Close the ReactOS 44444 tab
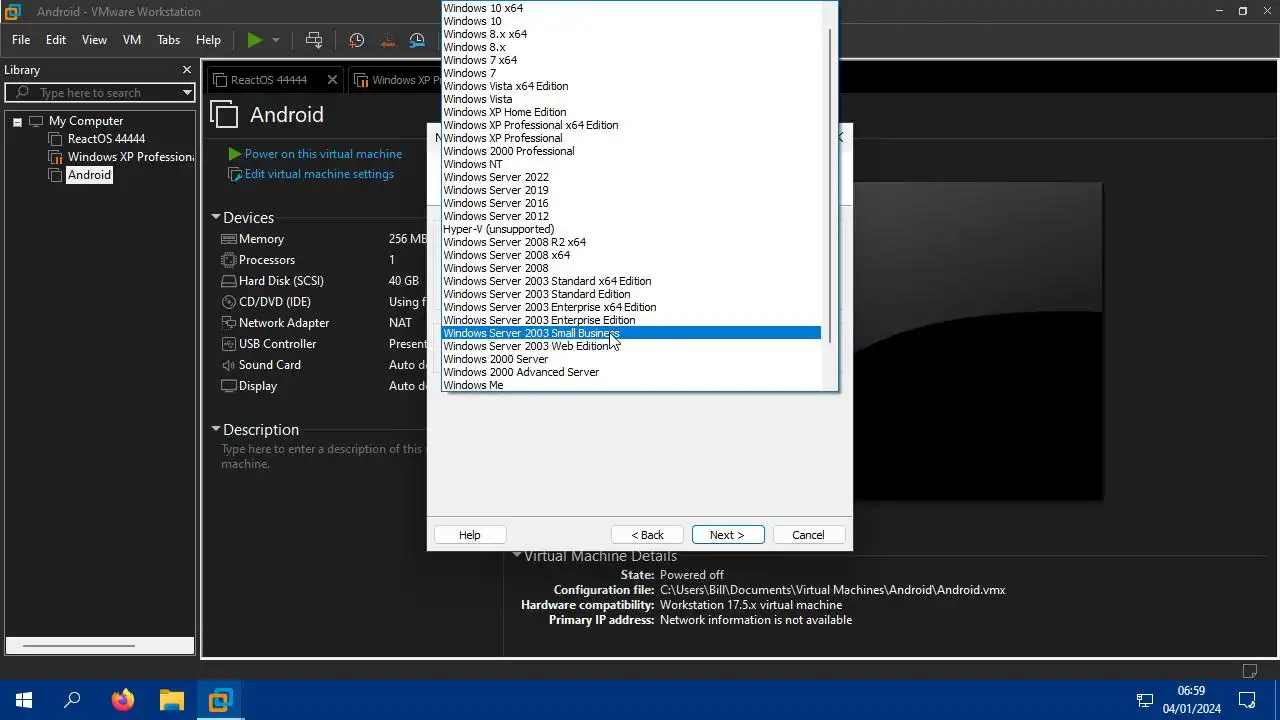 click(x=333, y=80)
